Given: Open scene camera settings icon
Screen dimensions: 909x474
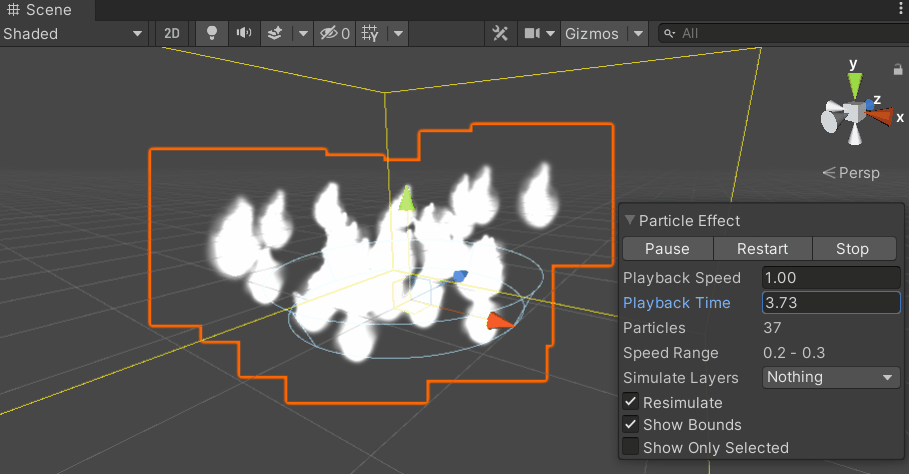Looking at the screenshot, I should point(532,34).
